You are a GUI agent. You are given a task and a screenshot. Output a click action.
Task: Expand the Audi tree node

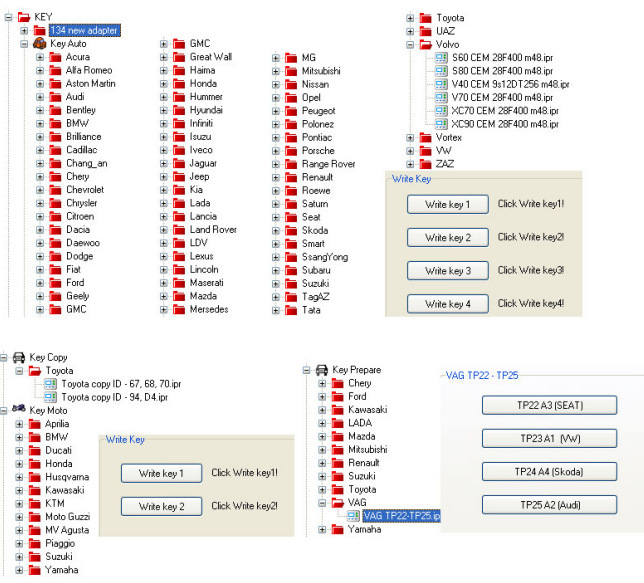pos(40,97)
